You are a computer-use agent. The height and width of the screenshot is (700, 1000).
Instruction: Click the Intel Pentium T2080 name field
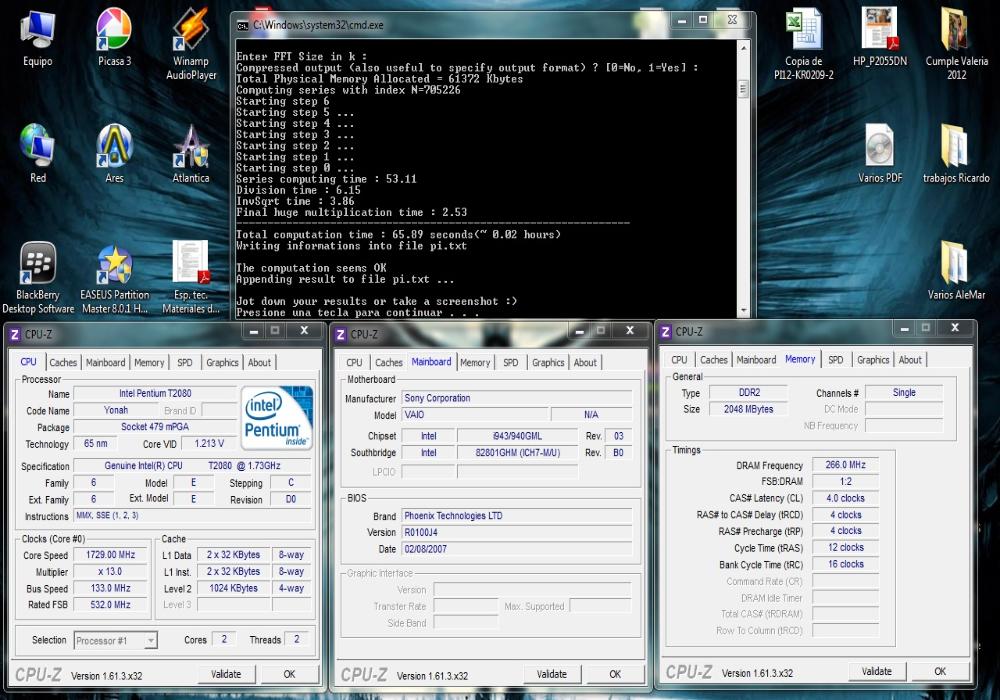155,393
